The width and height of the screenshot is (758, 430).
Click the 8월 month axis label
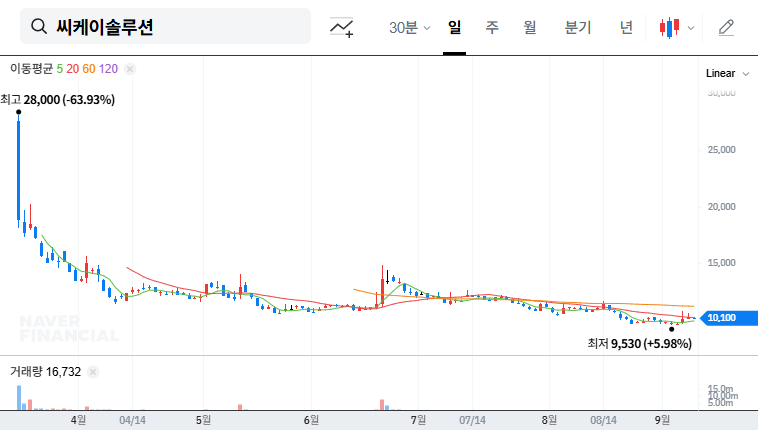coord(549,420)
